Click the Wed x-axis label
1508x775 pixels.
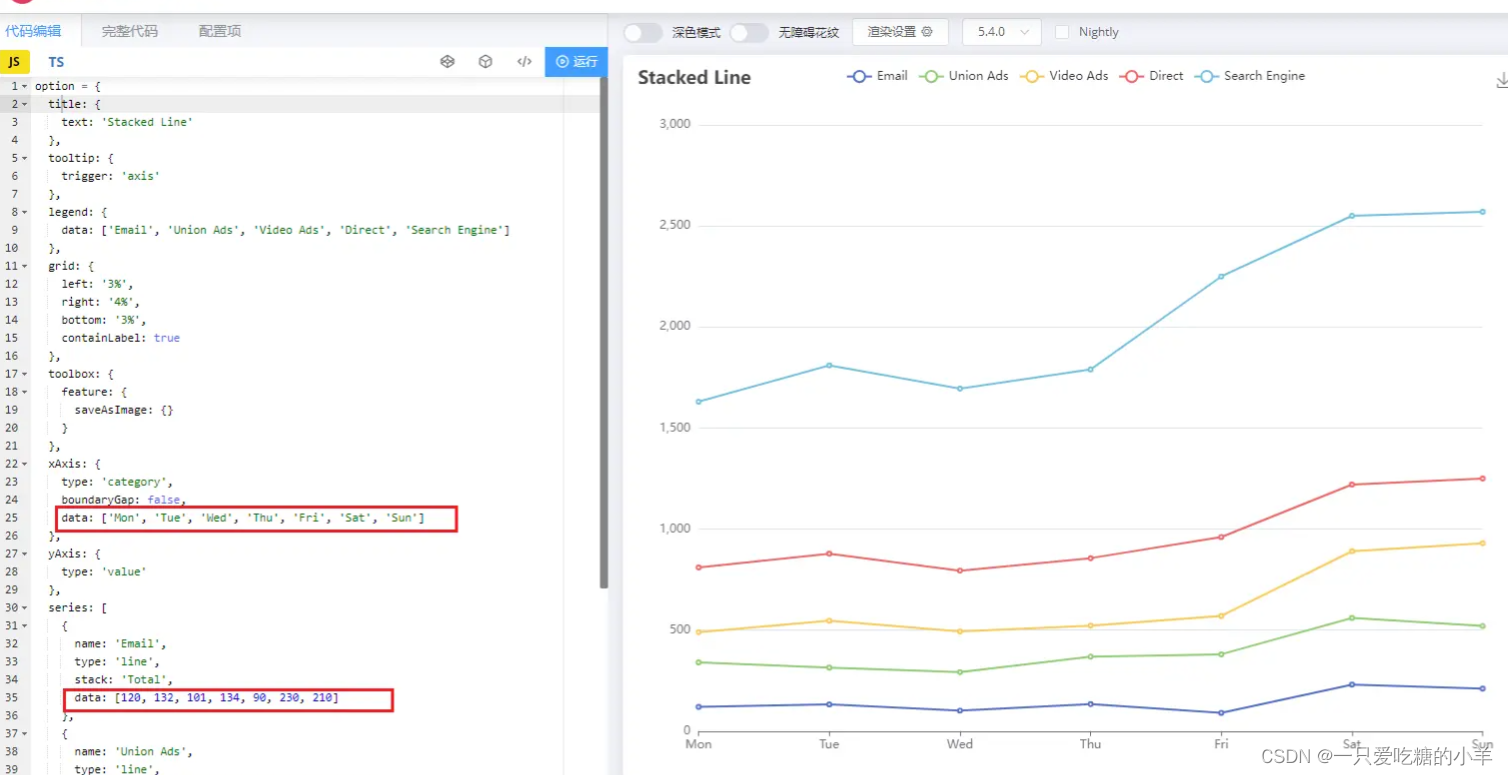coord(959,744)
